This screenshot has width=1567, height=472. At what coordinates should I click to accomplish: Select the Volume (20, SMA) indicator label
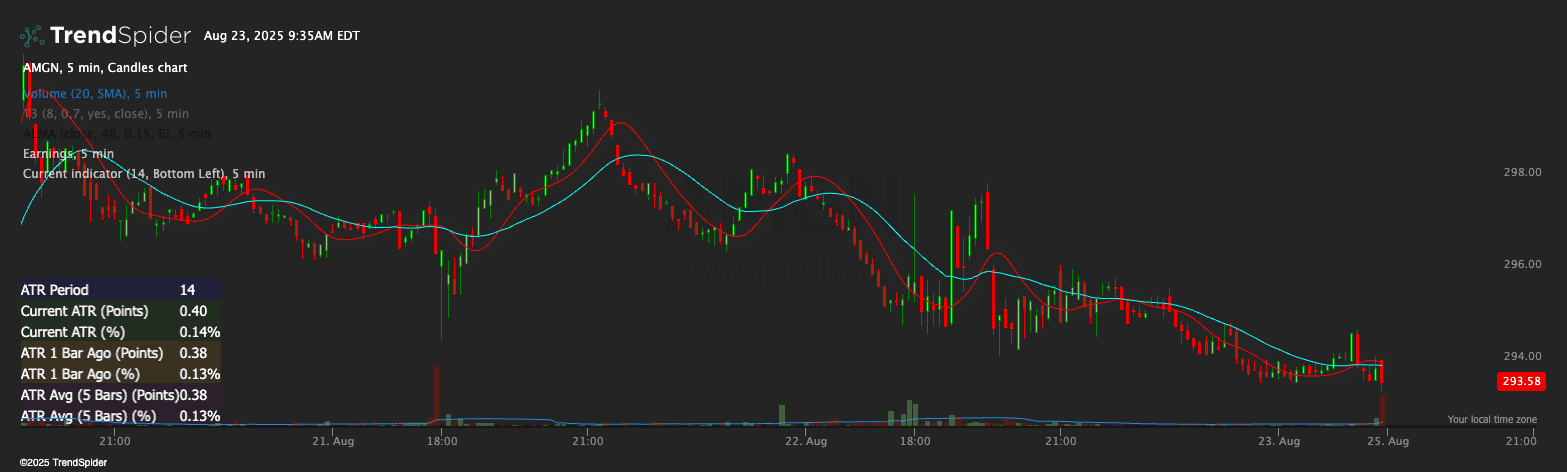click(x=94, y=93)
